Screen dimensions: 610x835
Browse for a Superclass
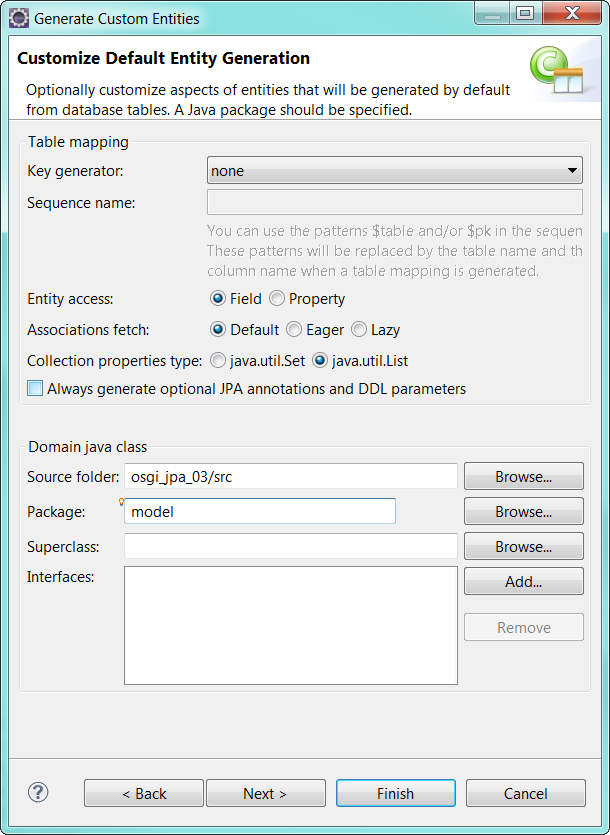pyautogui.click(x=523, y=547)
